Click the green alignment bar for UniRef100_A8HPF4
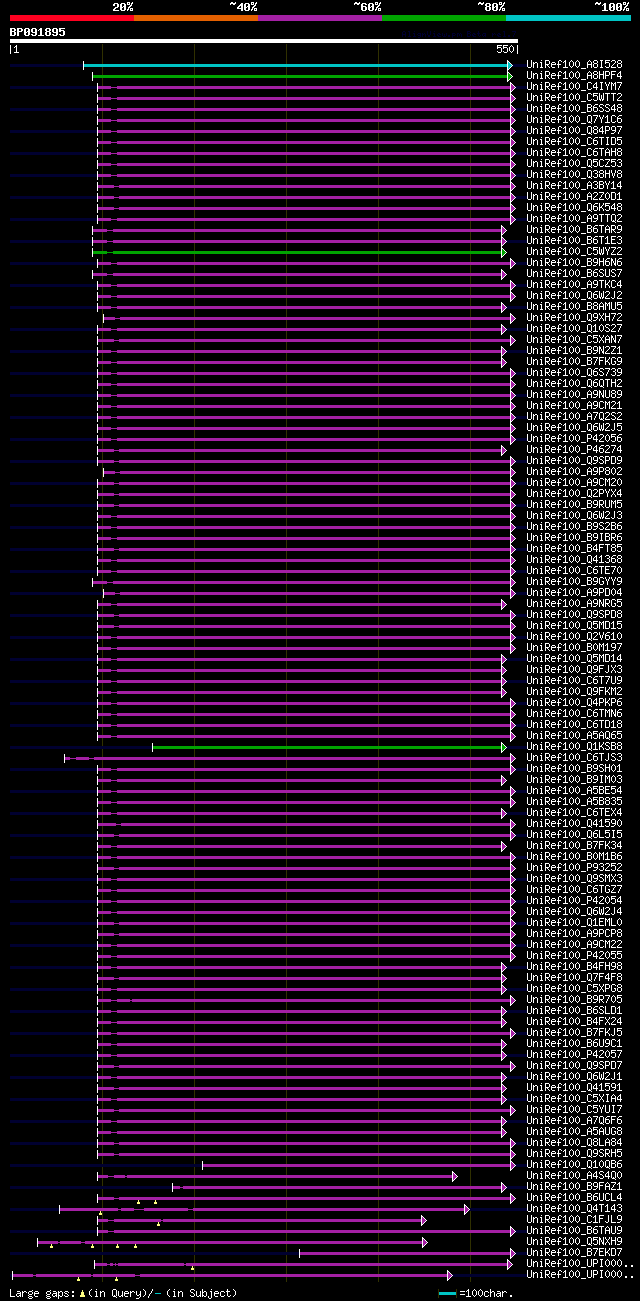Screen dimensions: 640x1301 pyautogui.click(x=302, y=76)
